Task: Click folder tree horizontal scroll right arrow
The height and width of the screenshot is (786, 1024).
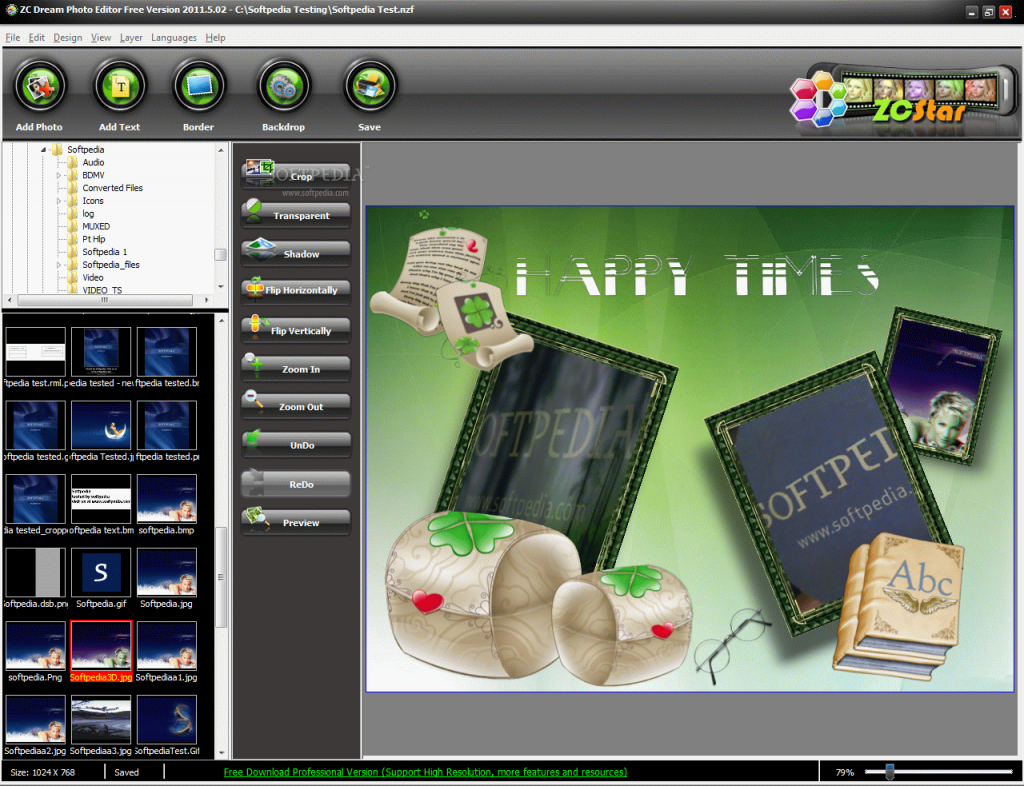Action: point(206,300)
